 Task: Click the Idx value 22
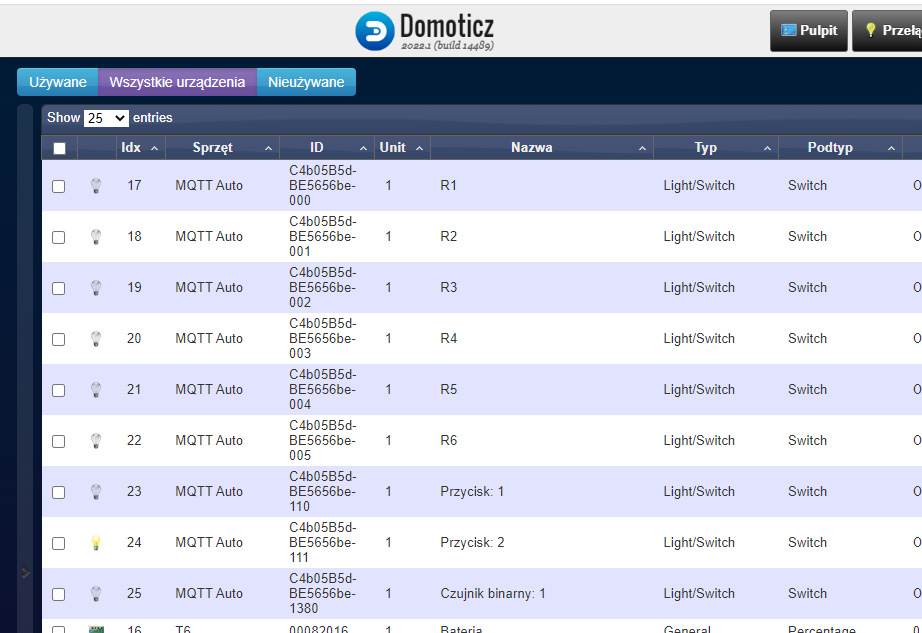click(134, 441)
